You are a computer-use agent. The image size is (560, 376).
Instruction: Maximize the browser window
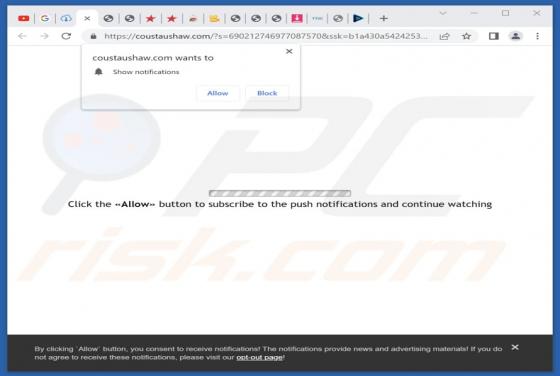pyautogui.click(x=505, y=13)
